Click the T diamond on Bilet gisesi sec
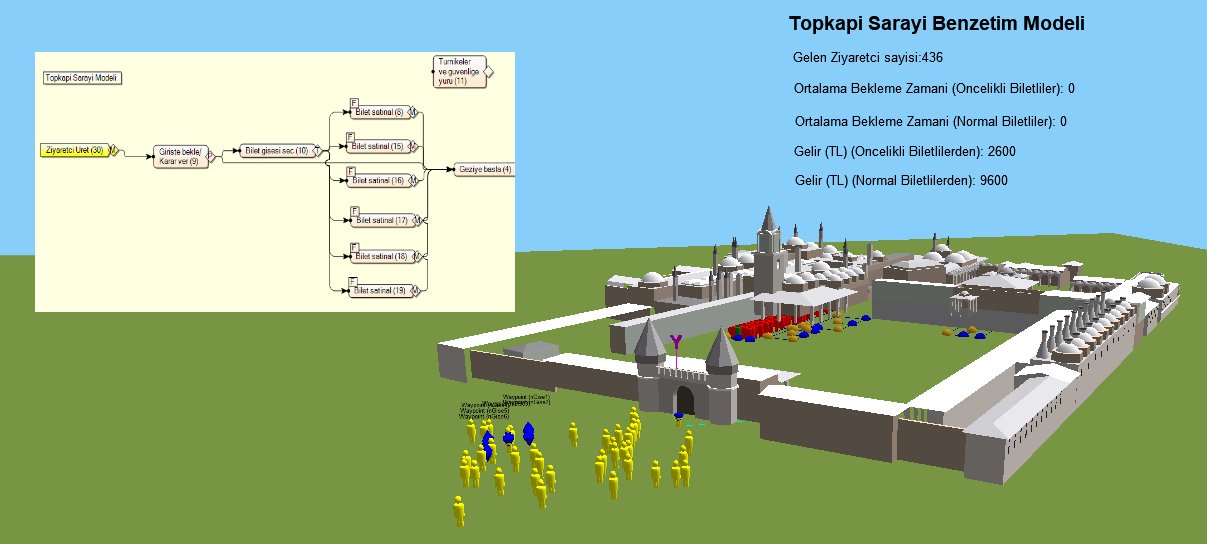 pos(318,151)
